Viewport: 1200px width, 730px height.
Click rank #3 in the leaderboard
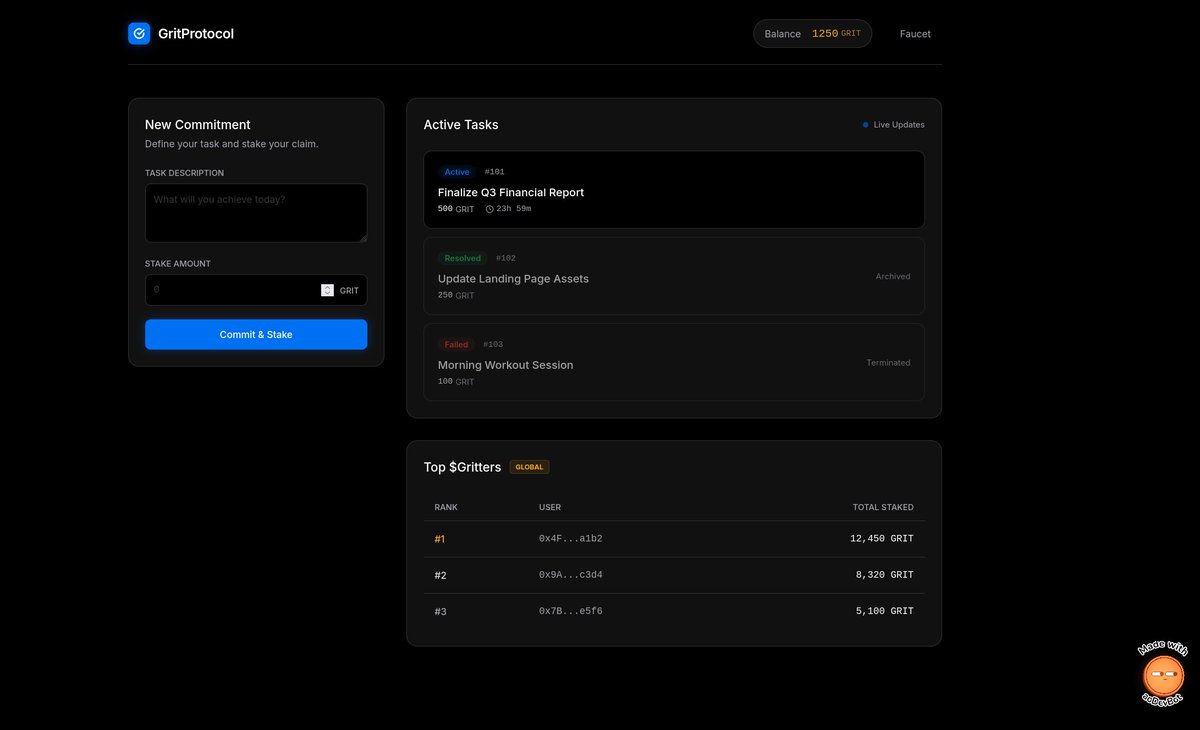(x=440, y=611)
